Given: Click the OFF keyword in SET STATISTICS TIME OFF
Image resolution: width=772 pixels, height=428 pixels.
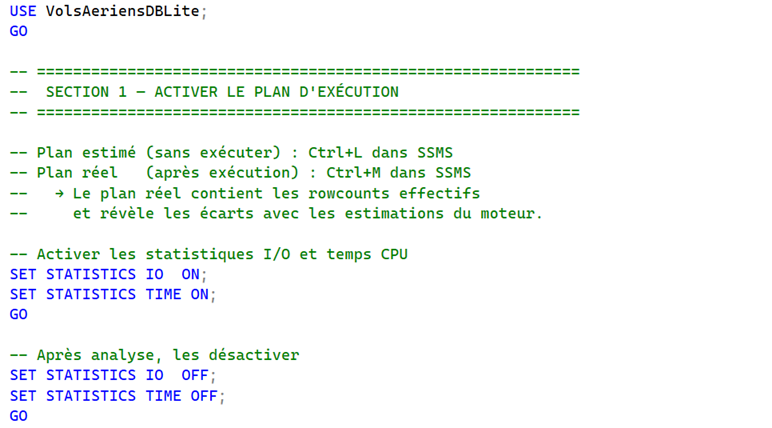Looking at the screenshot, I should [x=204, y=395].
